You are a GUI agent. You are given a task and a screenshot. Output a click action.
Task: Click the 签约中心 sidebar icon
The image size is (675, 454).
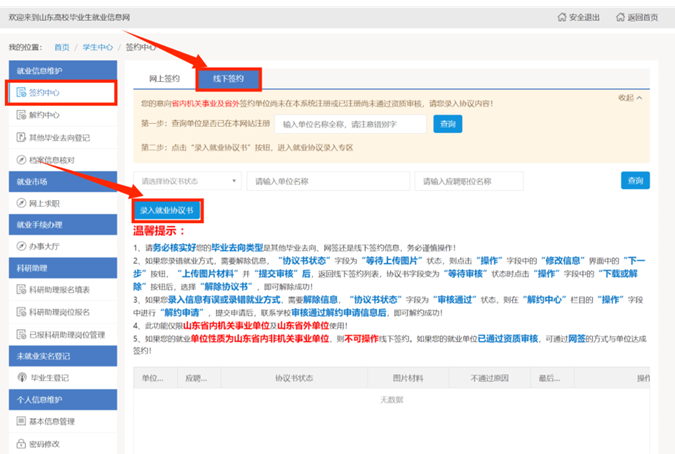click(21, 93)
